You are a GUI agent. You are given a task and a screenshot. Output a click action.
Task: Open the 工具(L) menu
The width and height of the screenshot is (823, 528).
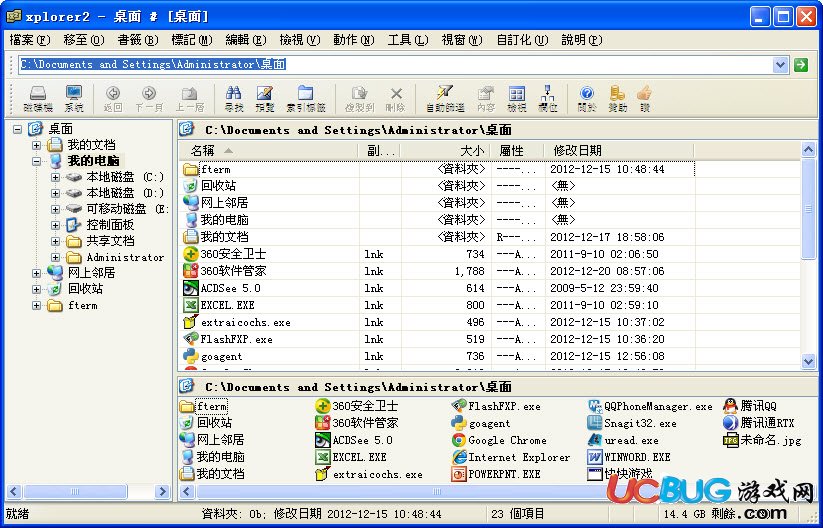coord(408,40)
